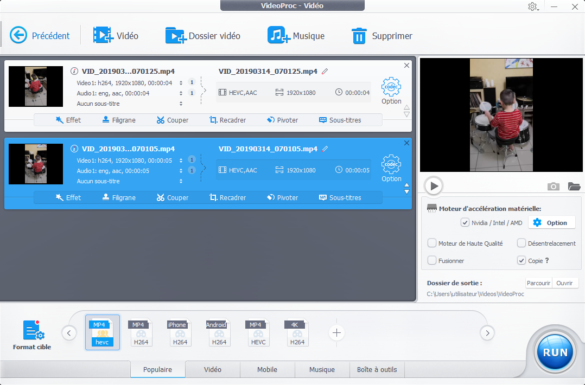Switch to Populaire tab
The height and width of the screenshot is (385, 585).
click(157, 369)
